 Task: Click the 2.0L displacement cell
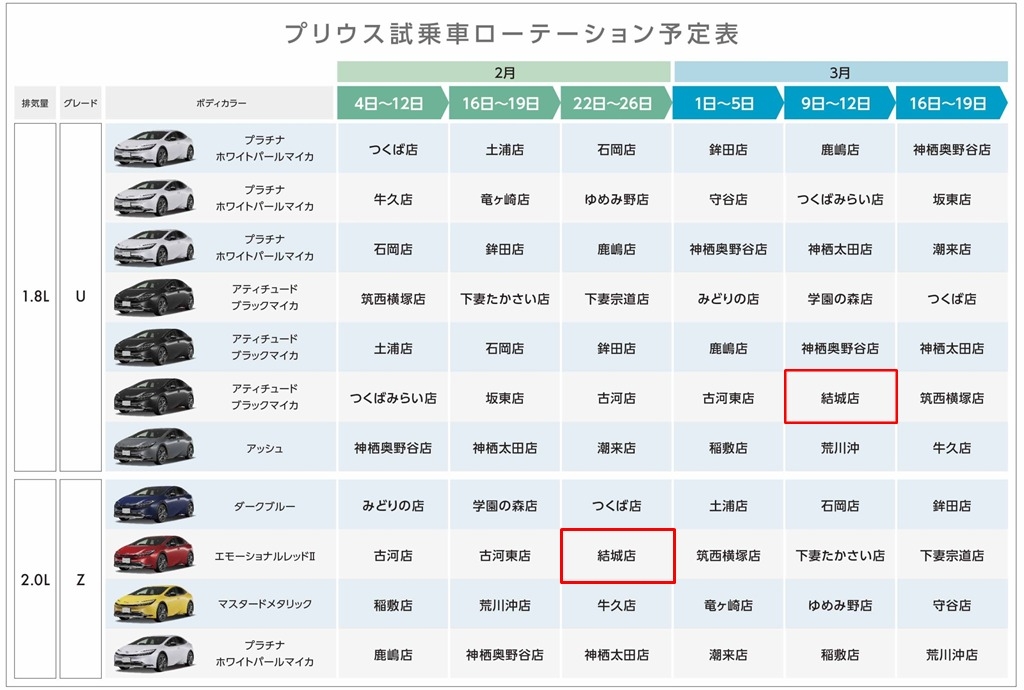(x=35, y=579)
